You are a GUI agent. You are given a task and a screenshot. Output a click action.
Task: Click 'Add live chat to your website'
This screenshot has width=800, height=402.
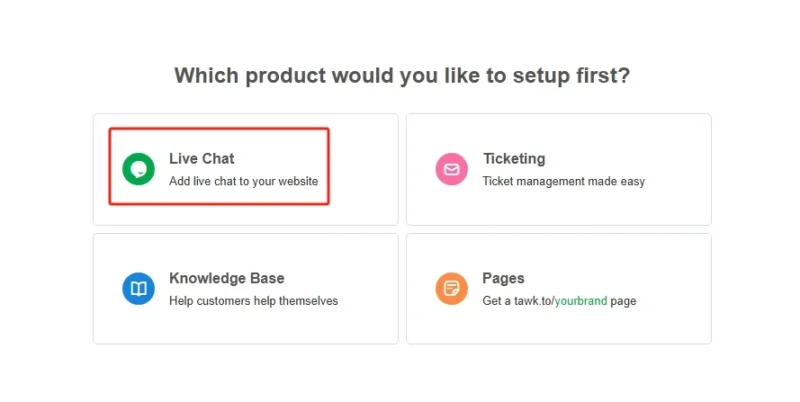click(243, 182)
